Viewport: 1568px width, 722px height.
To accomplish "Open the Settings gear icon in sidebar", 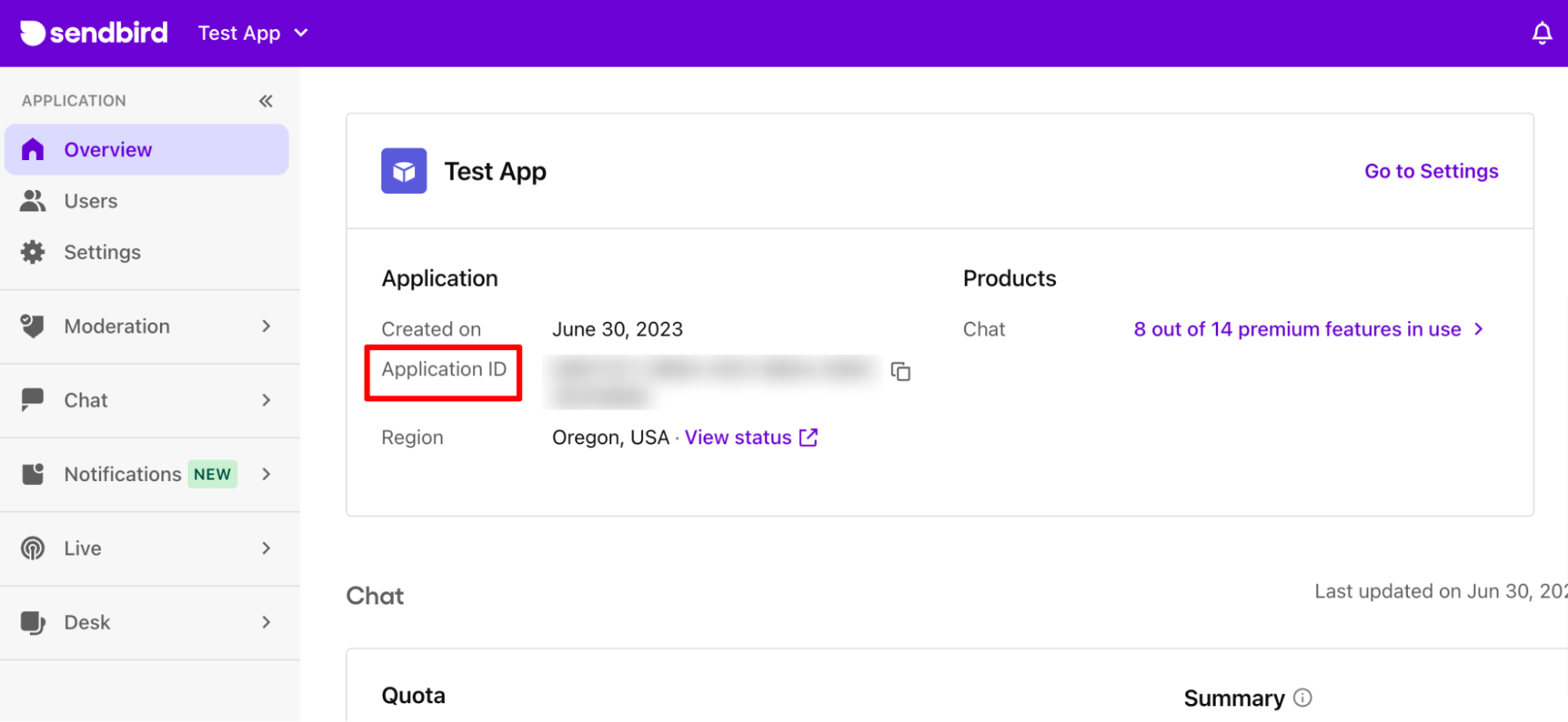I will (x=33, y=251).
